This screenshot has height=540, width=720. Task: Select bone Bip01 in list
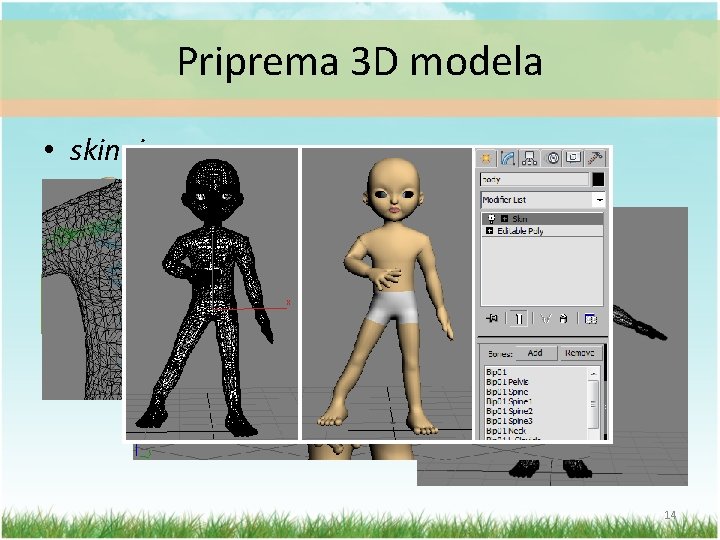click(536, 372)
